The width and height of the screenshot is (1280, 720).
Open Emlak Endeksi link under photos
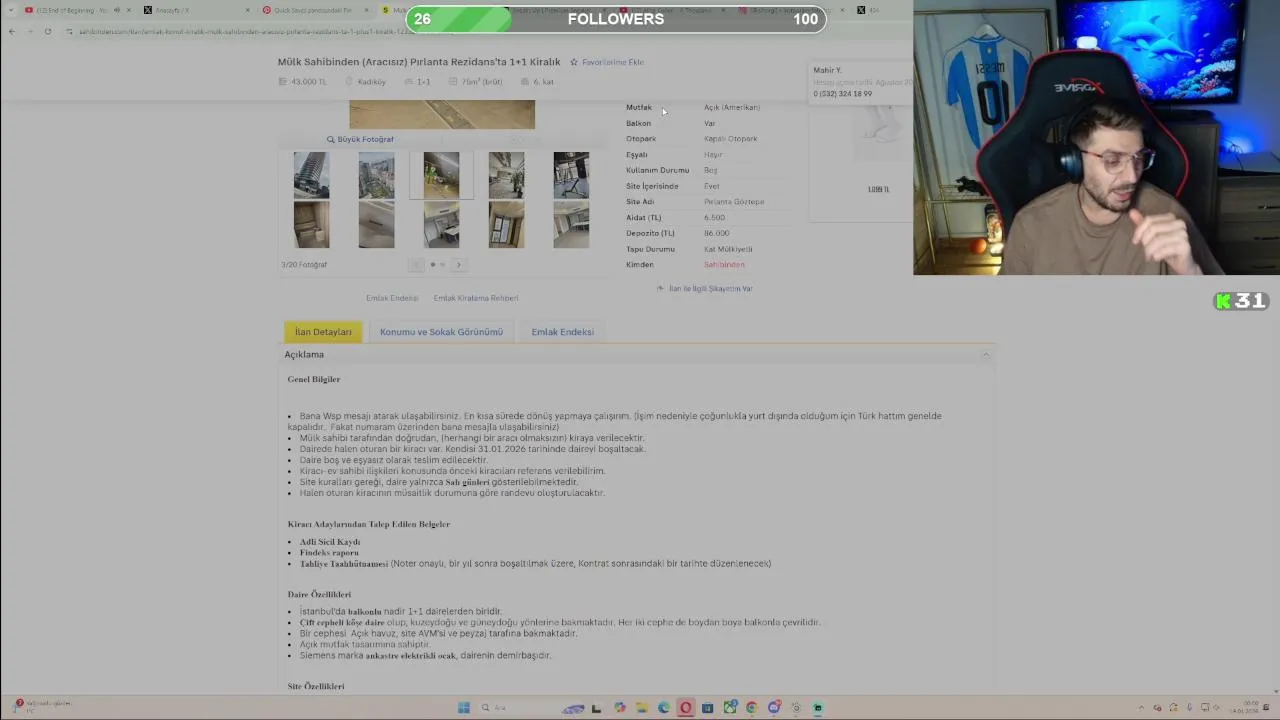(x=392, y=298)
